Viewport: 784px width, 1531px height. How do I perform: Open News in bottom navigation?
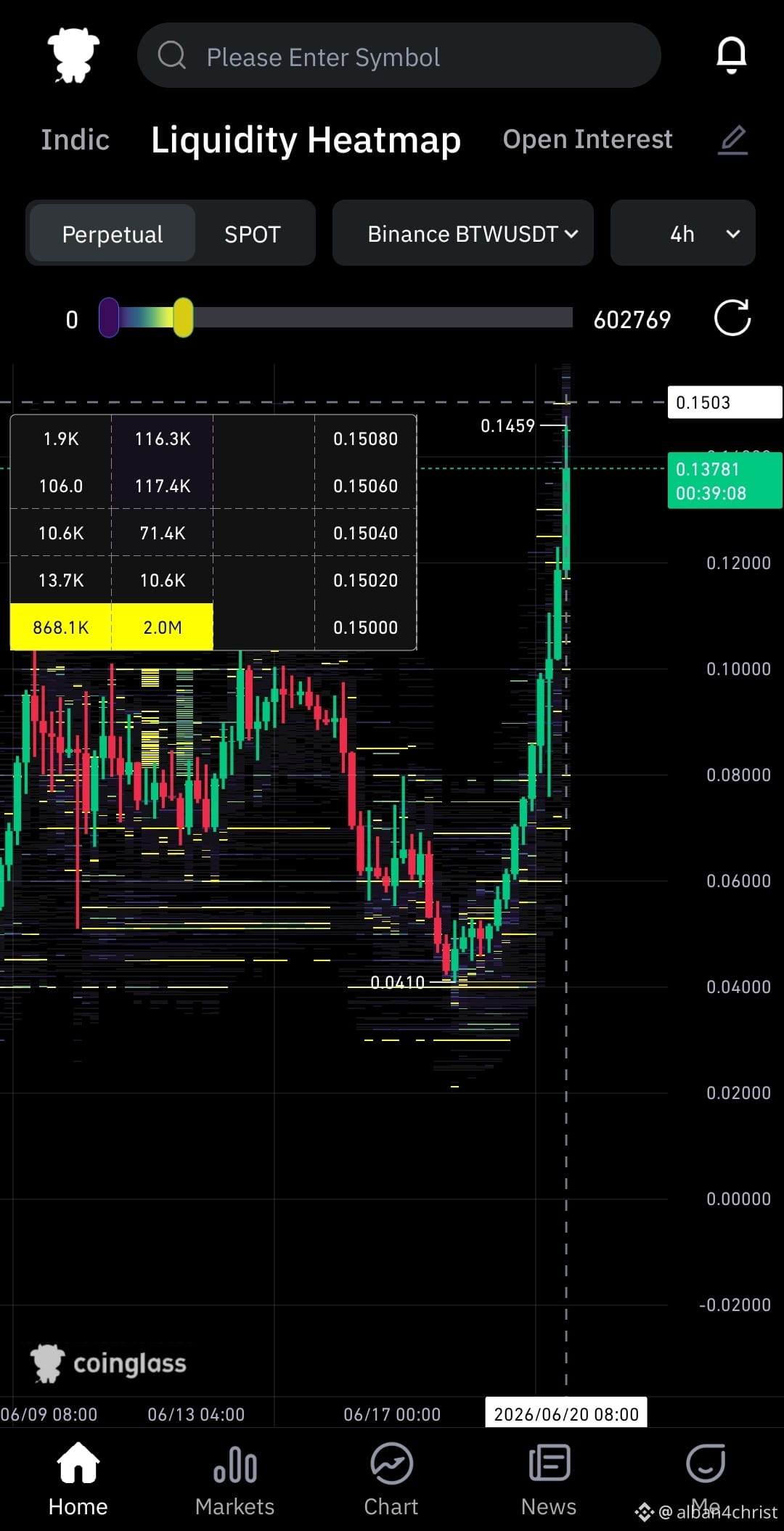click(549, 1480)
